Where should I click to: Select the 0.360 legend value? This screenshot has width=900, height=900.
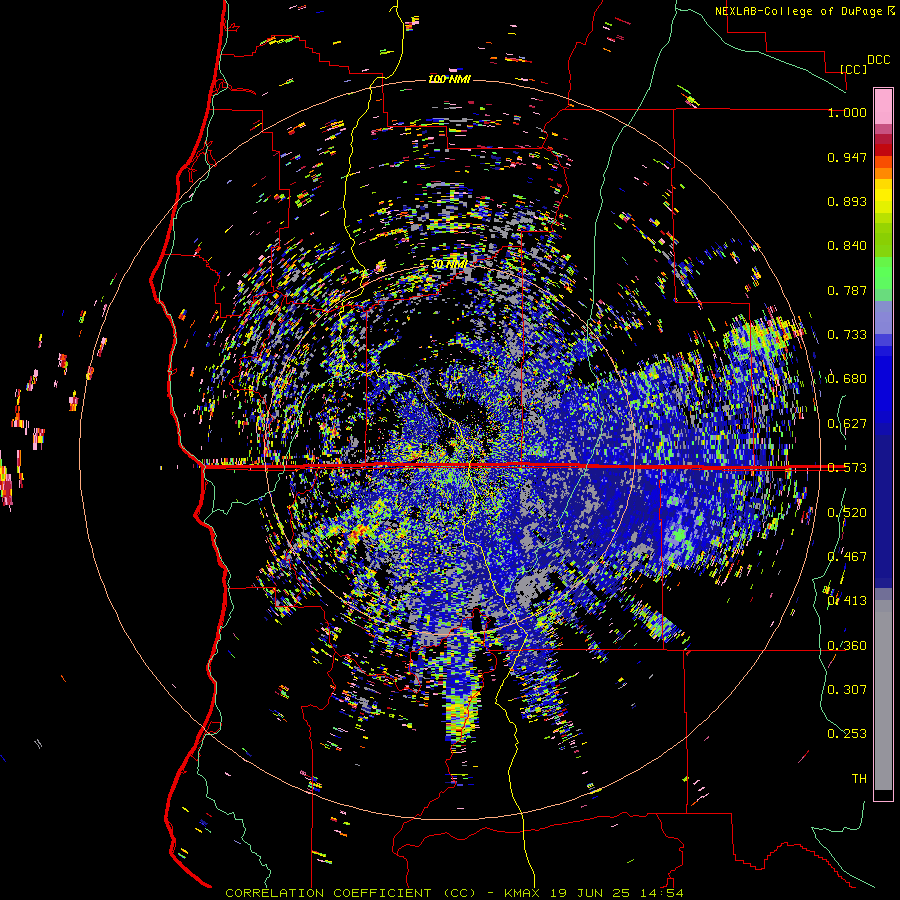[847, 646]
